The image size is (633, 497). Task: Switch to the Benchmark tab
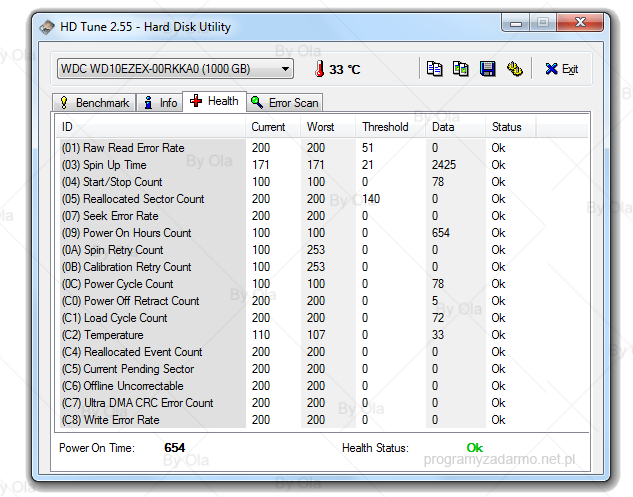coord(94,103)
